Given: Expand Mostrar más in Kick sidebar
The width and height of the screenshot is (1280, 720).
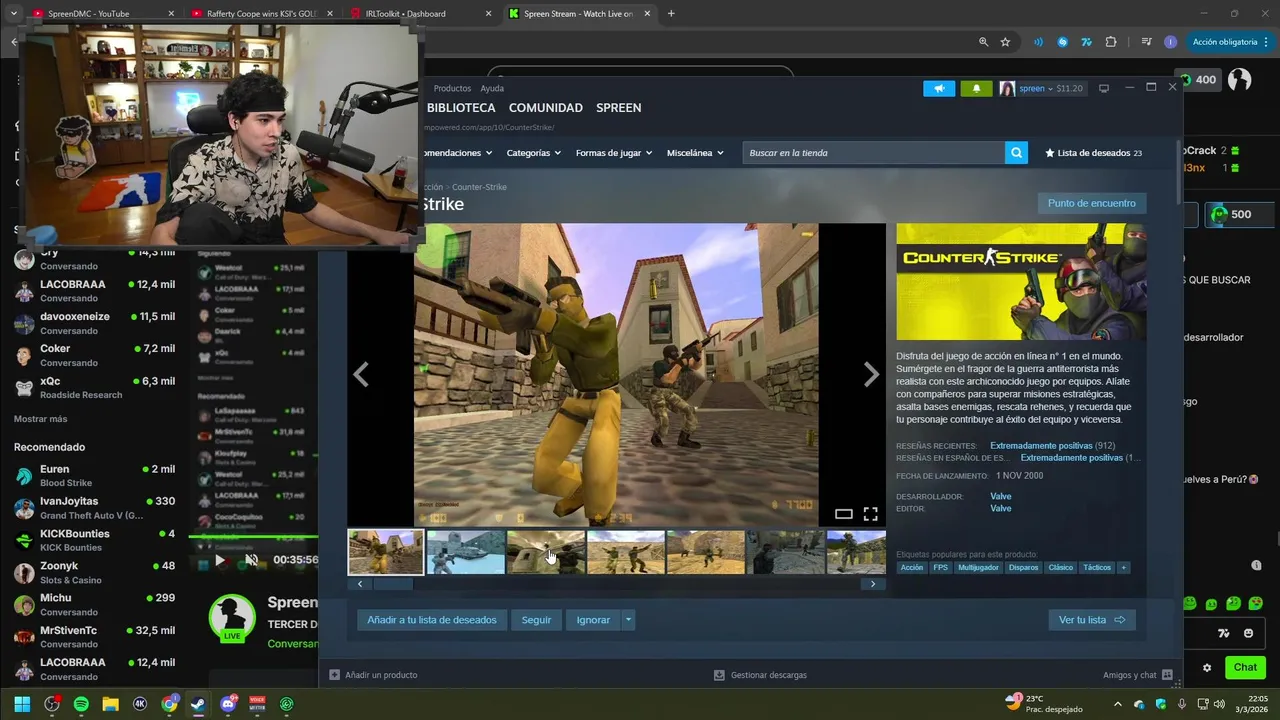Looking at the screenshot, I should pos(41,419).
